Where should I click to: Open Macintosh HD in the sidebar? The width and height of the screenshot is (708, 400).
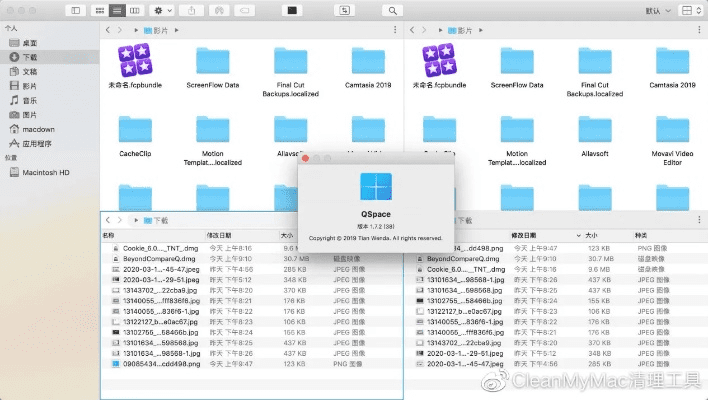(x=44, y=172)
